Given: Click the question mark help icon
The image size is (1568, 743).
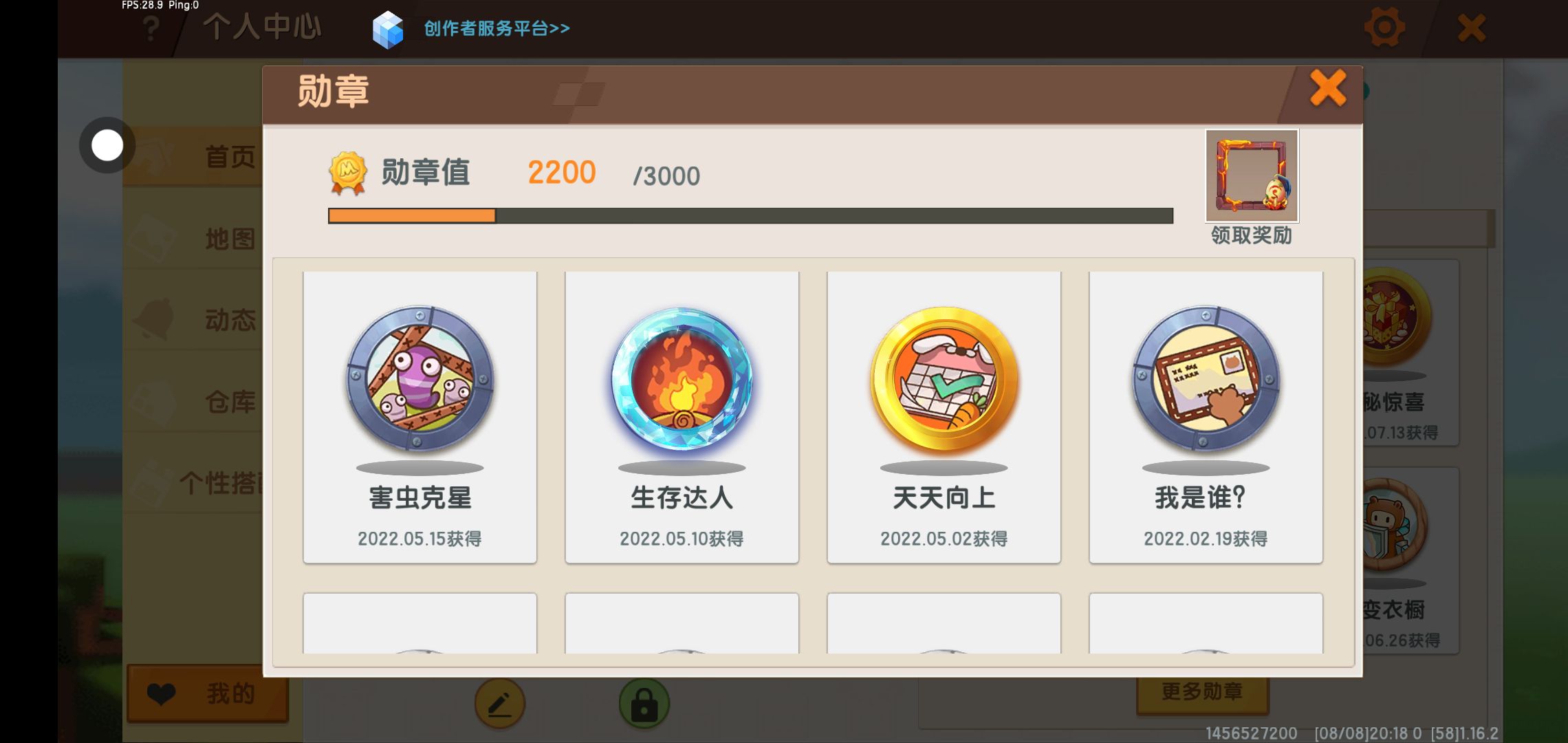Looking at the screenshot, I should click(151, 29).
